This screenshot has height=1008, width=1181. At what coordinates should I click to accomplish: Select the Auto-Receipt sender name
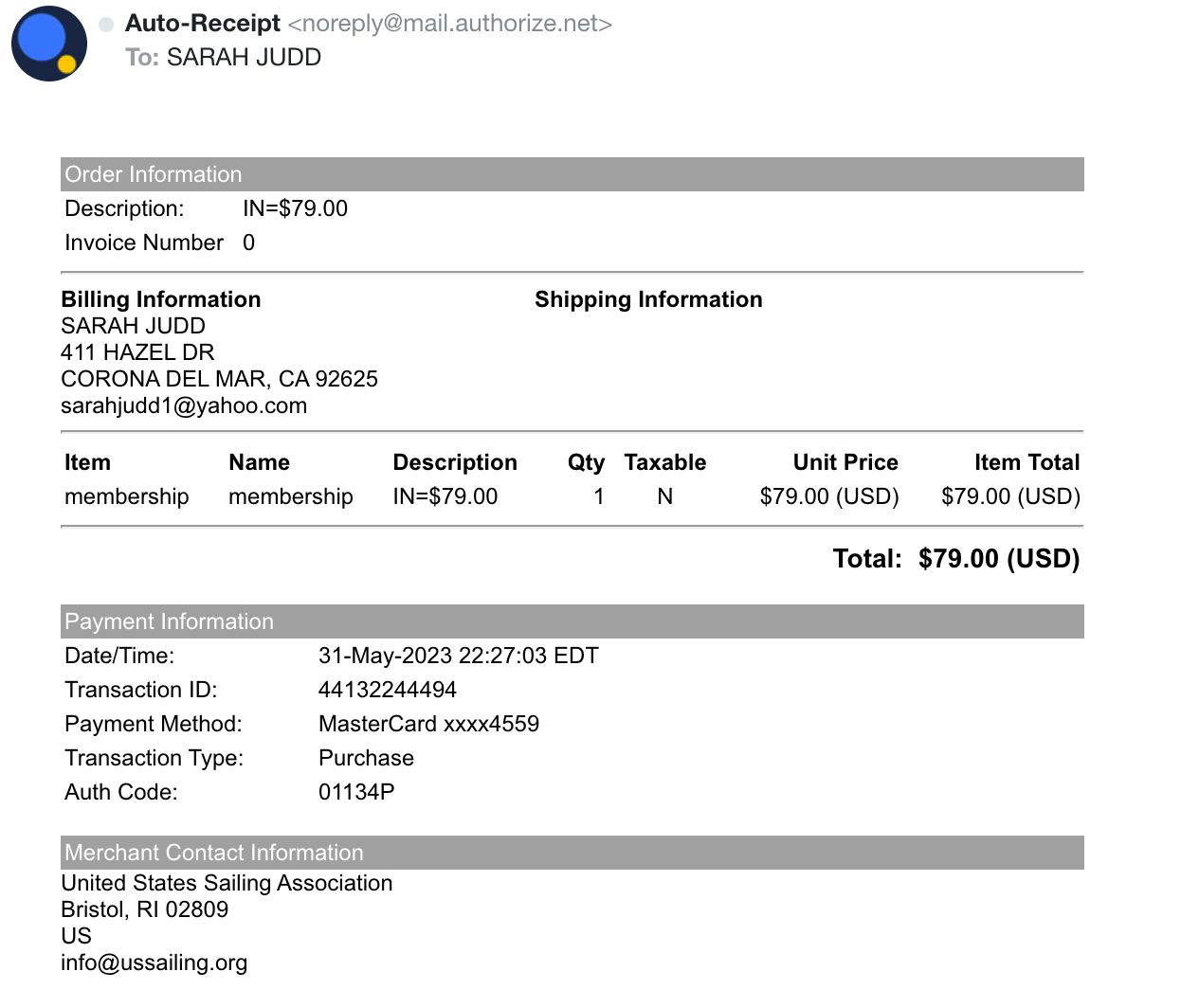[x=203, y=23]
